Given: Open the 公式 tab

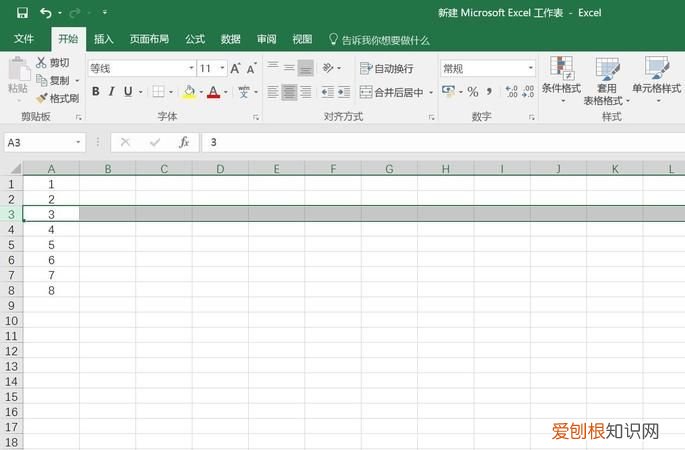Looking at the screenshot, I should pos(195,39).
